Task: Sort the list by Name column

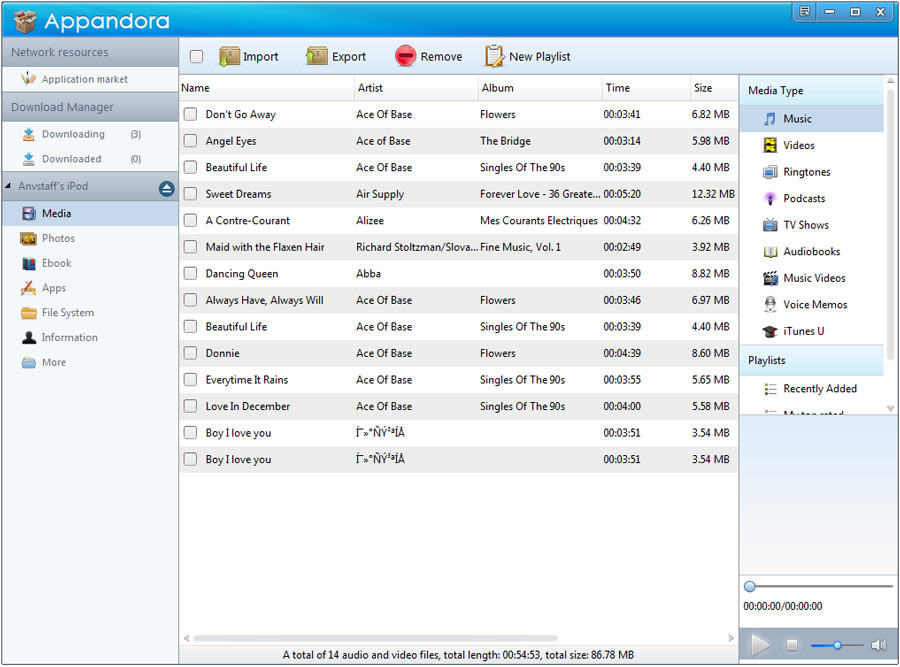Action: point(266,88)
